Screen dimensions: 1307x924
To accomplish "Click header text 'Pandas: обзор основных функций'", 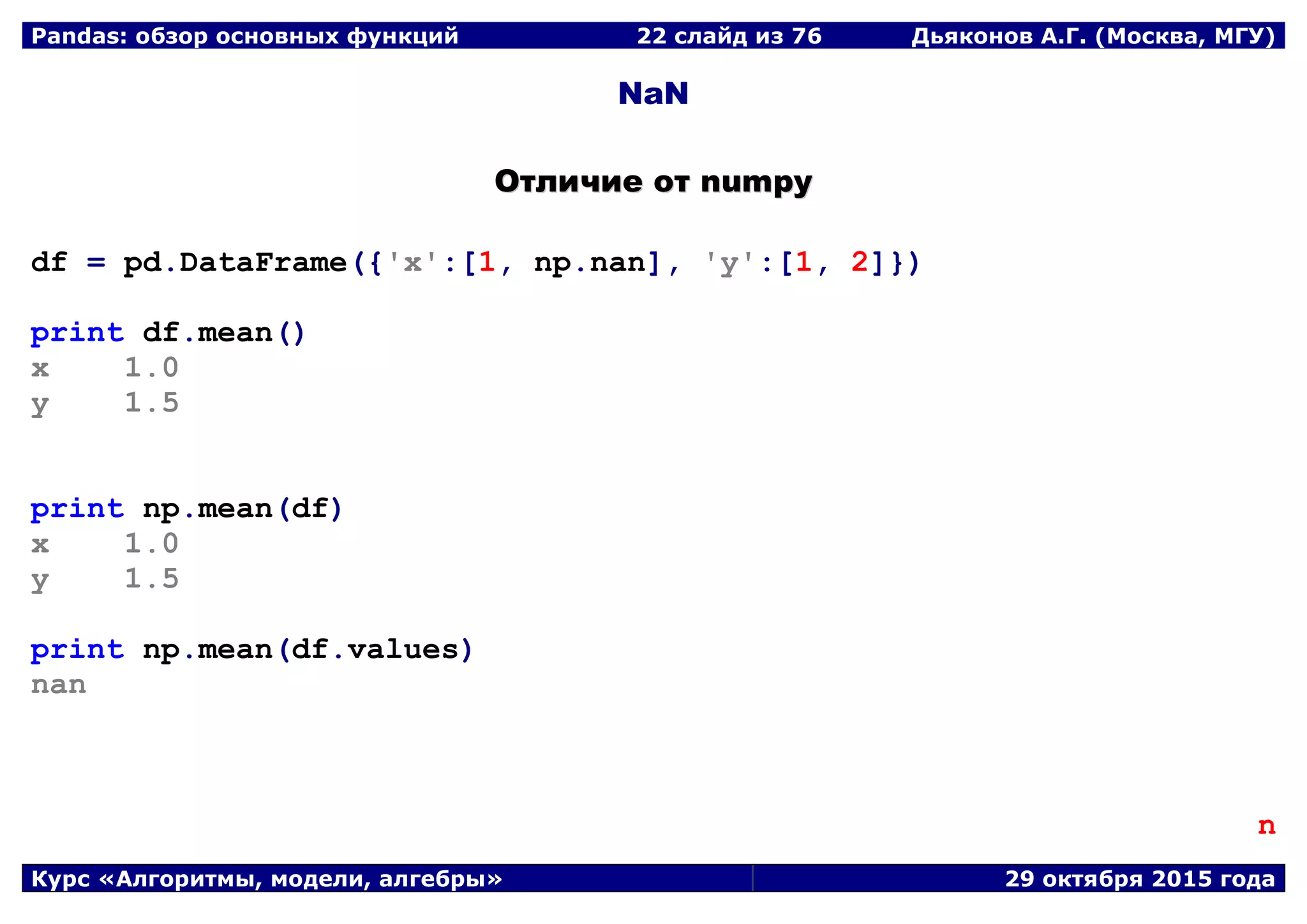I will [x=245, y=36].
